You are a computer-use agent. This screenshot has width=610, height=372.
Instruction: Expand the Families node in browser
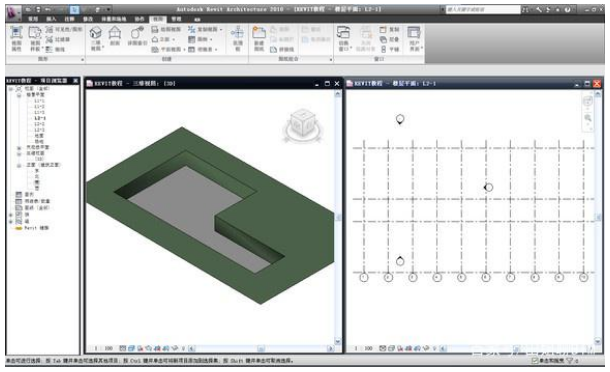click(x=11, y=215)
